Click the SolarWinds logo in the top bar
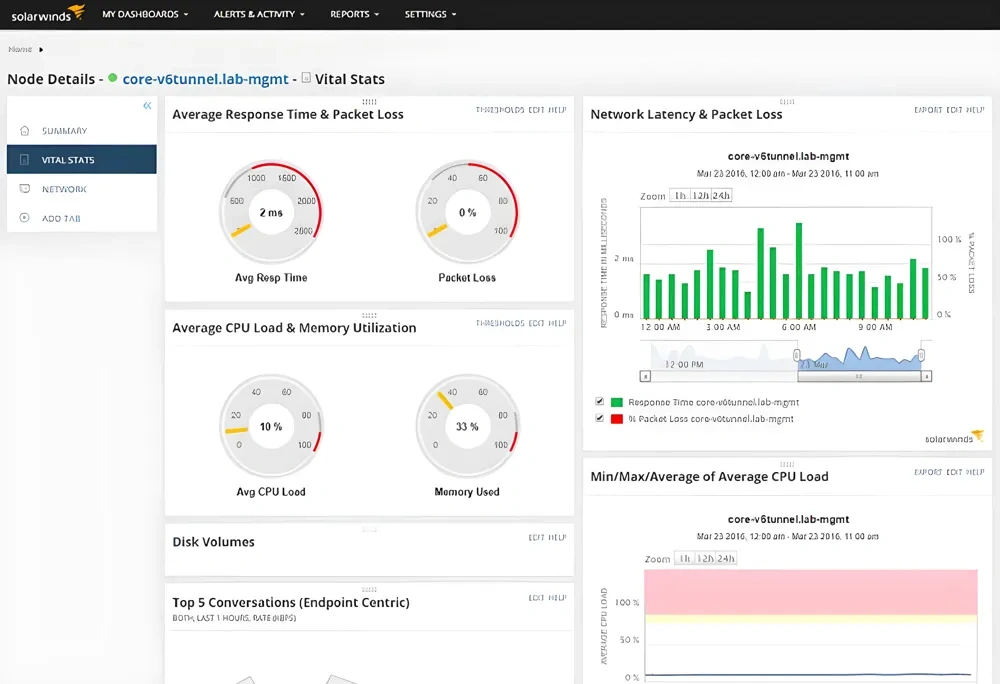This screenshot has width=1000, height=684. [x=48, y=13]
